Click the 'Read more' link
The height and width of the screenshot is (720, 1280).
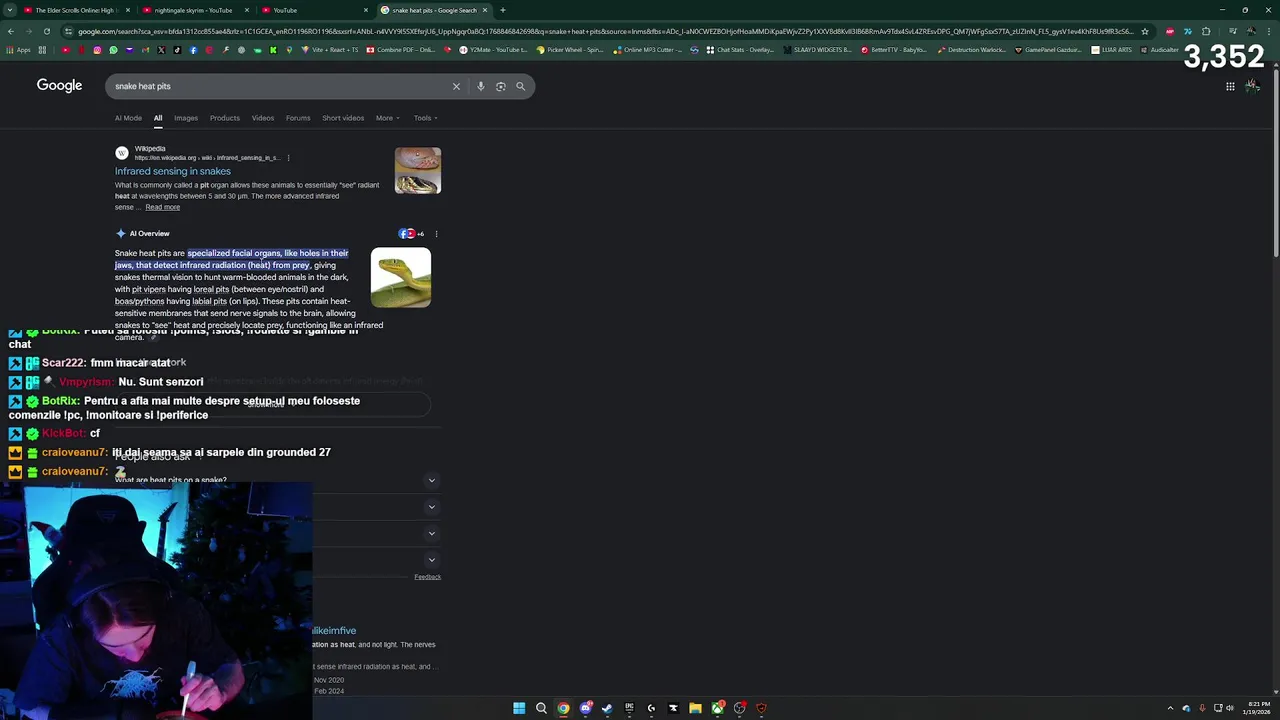tap(163, 207)
